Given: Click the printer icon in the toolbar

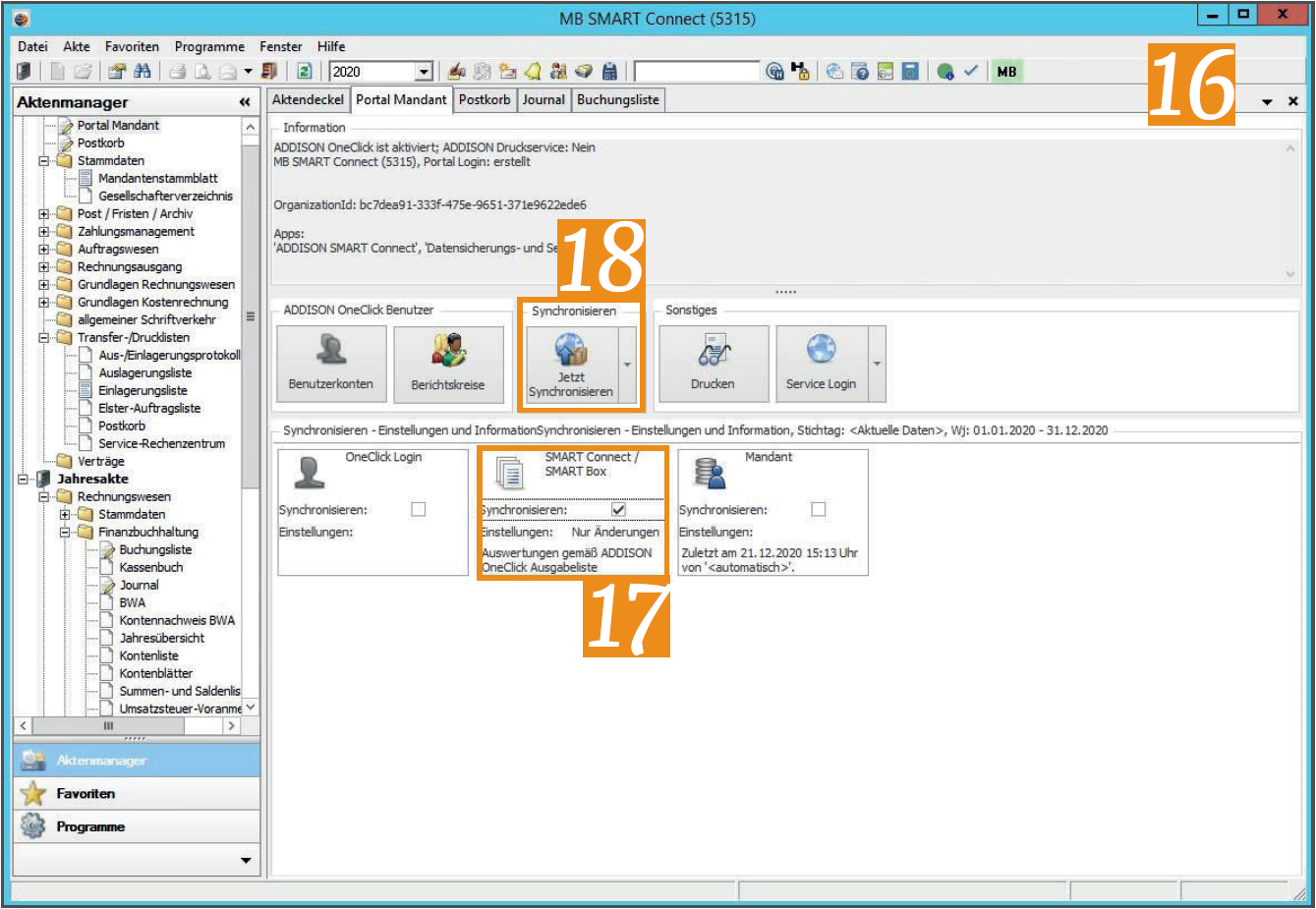Looking at the screenshot, I should coord(177,72).
